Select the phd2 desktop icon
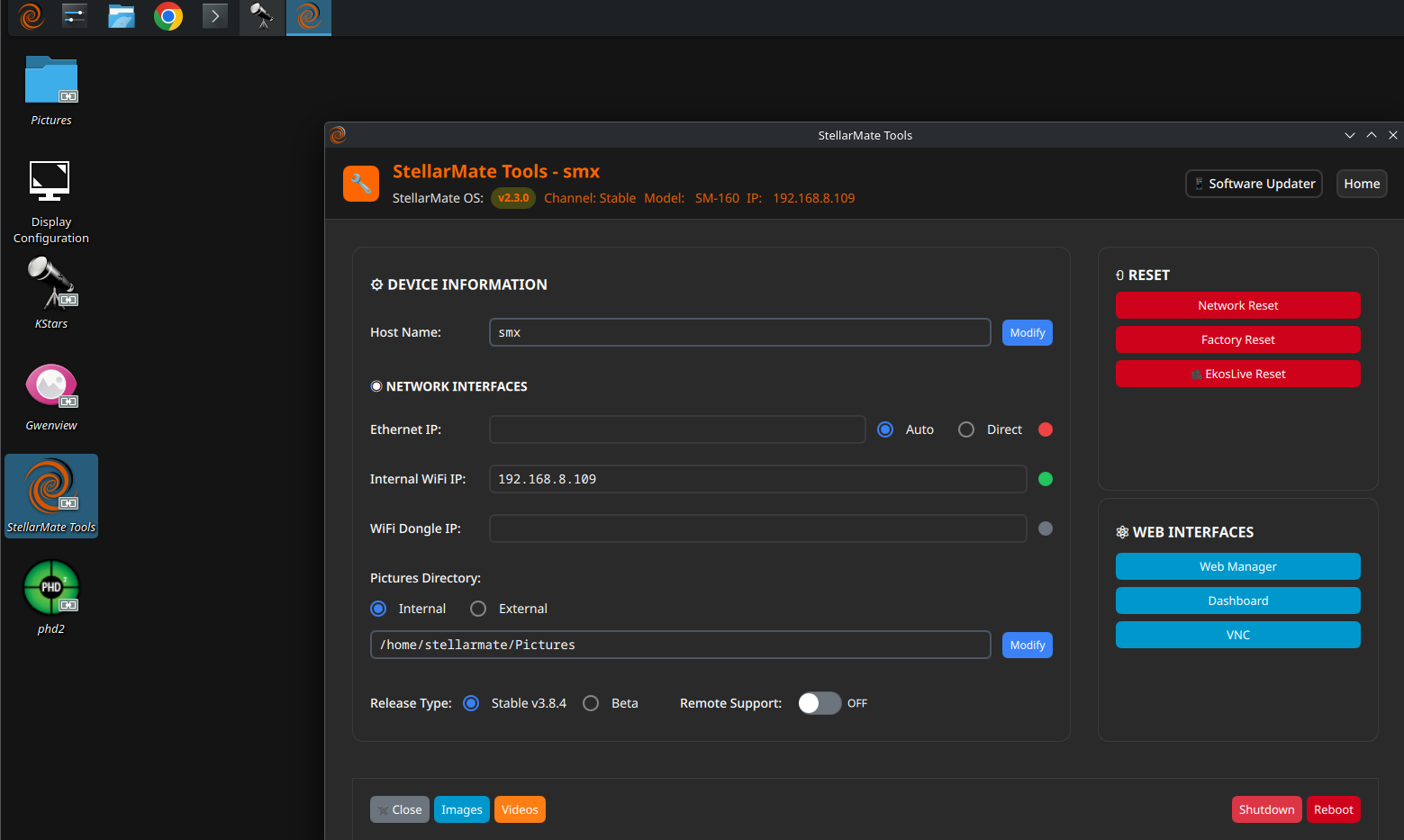 51,598
